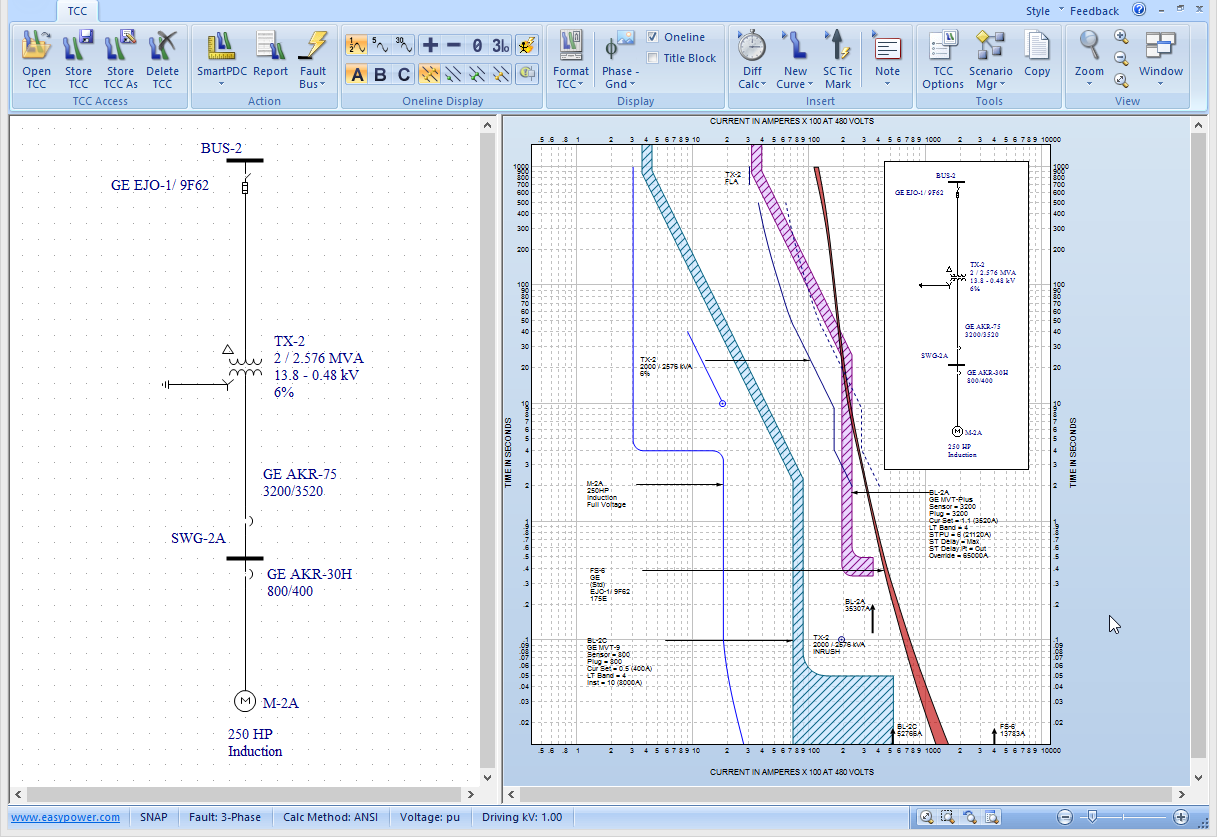Image resolution: width=1217 pixels, height=837 pixels.
Task: Select the TCC ribbon tab
Action: click(x=77, y=11)
